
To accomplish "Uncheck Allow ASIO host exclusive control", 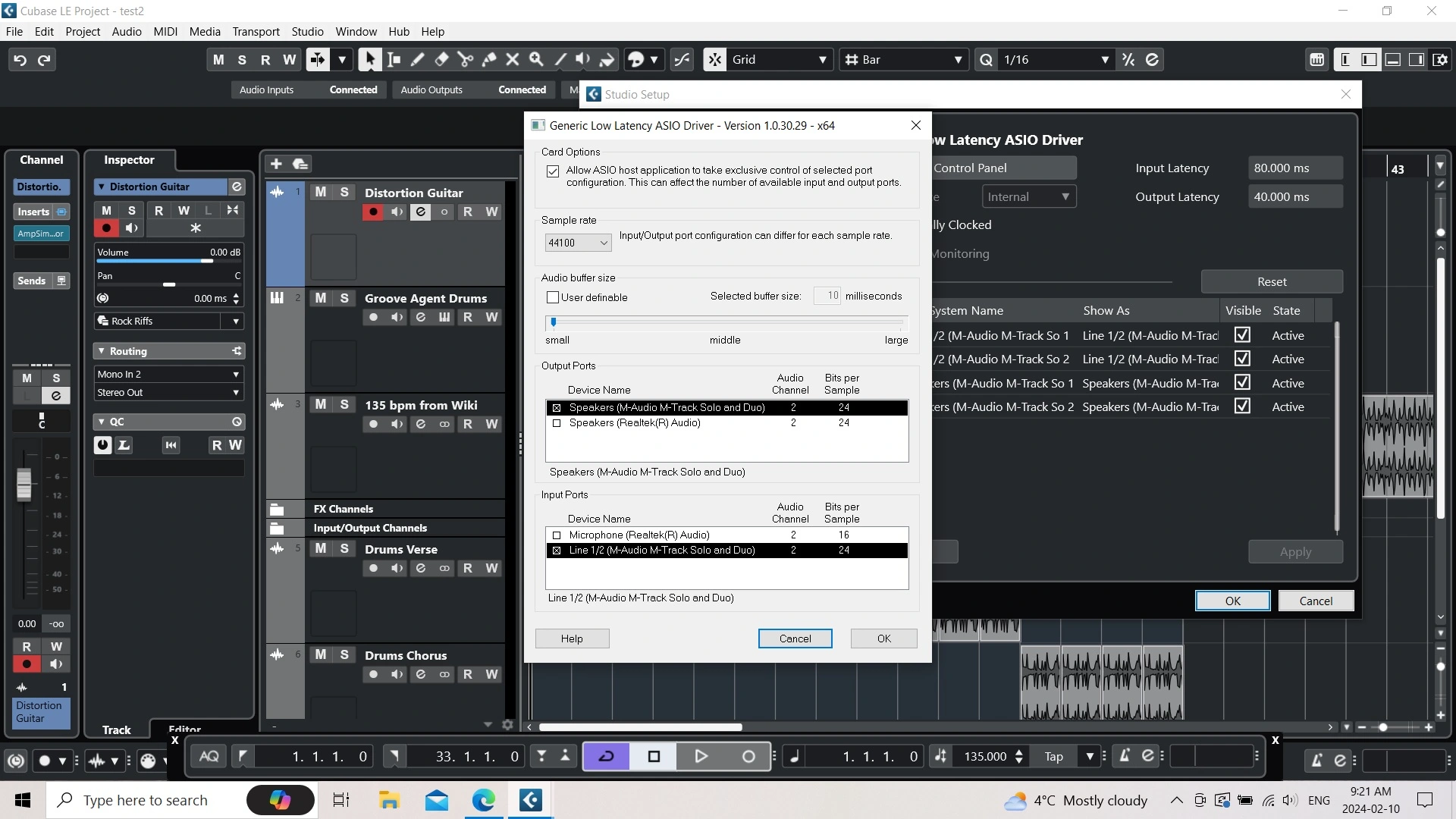I will (553, 171).
